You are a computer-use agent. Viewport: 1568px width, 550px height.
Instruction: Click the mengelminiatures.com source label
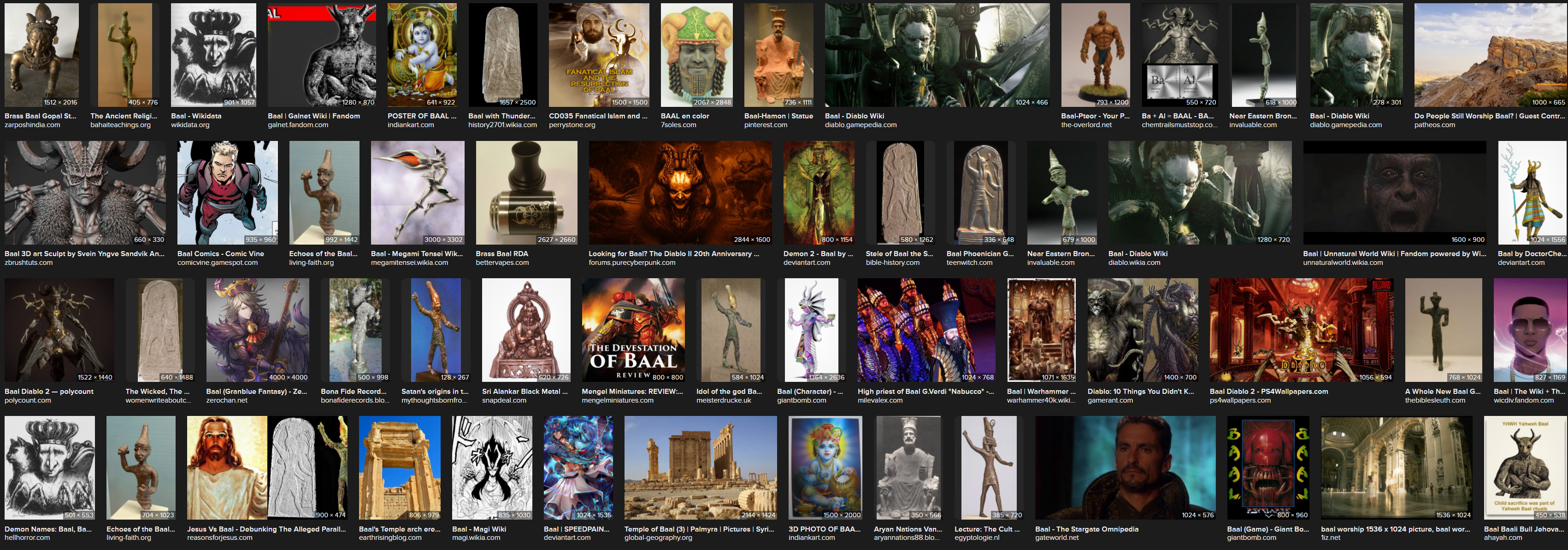tap(617, 400)
